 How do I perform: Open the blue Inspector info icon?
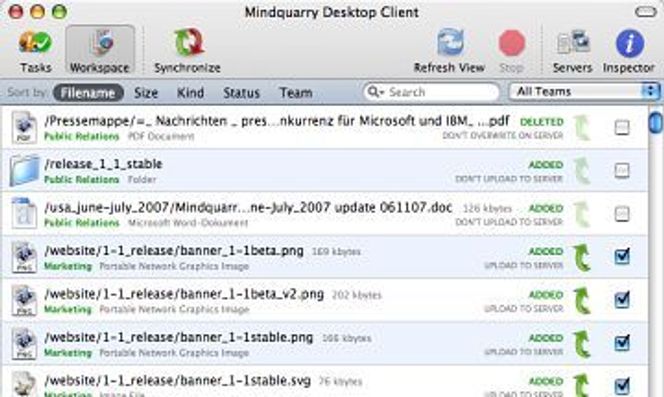tap(630, 43)
